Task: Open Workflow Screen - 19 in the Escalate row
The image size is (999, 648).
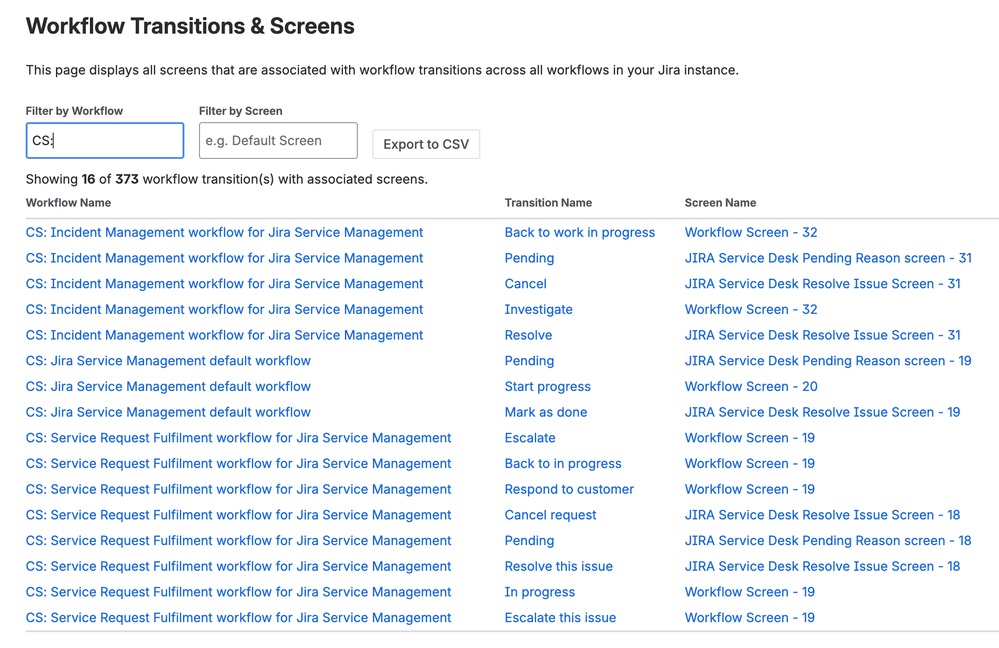Action: (749, 438)
